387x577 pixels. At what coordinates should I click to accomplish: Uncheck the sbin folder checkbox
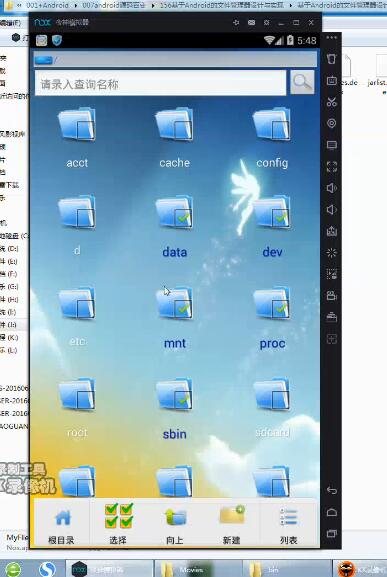pyautogui.click(x=183, y=400)
